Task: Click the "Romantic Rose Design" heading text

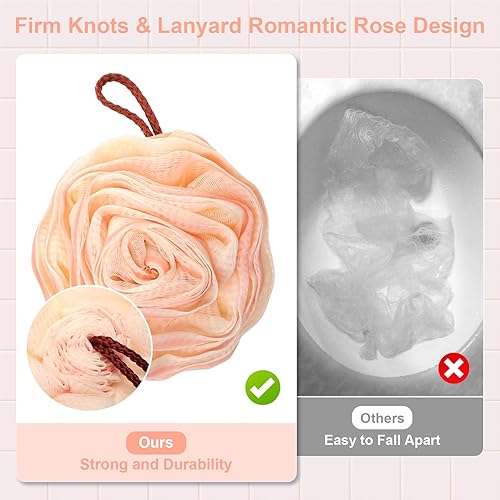Action: (366, 26)
